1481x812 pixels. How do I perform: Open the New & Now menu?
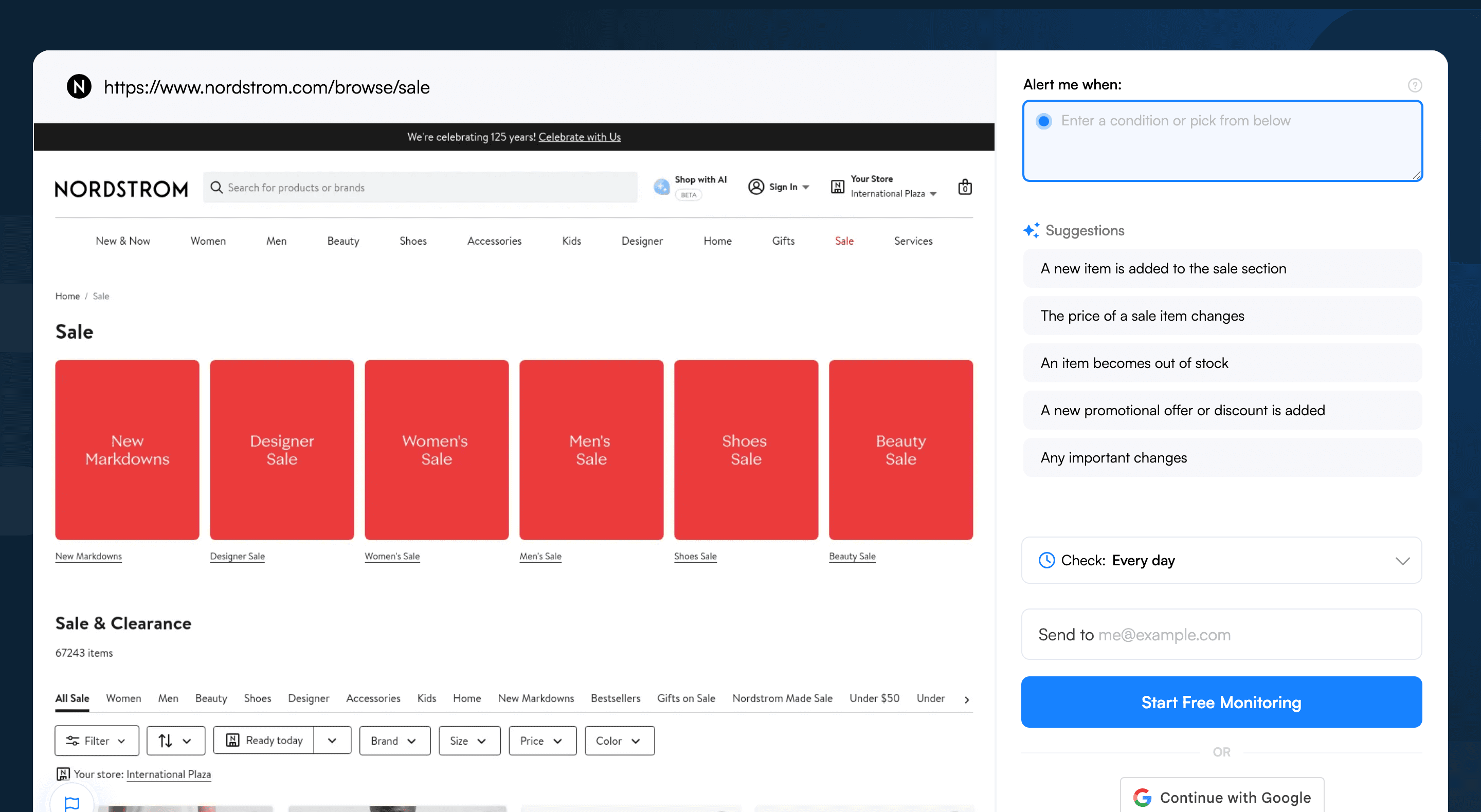123,241
